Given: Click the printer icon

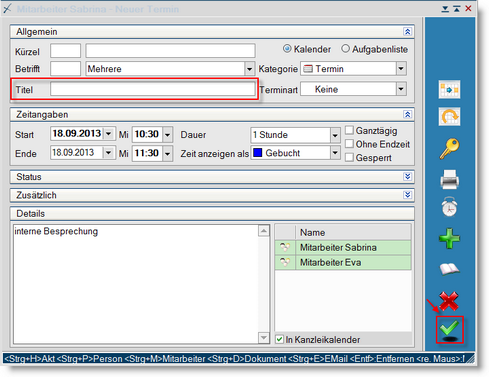Looking at the screenshot, I should [x=449, y=179].
